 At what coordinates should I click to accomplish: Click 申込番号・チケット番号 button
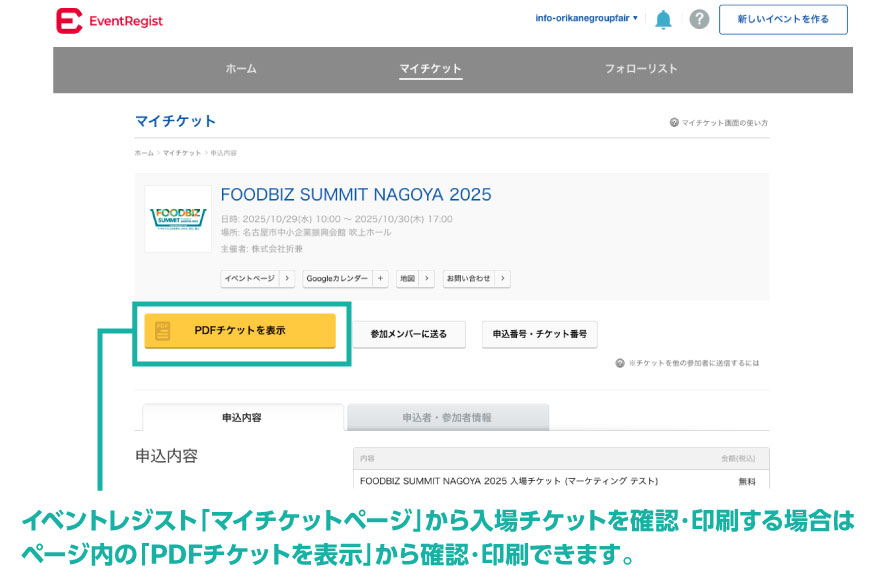click(539, 334)
